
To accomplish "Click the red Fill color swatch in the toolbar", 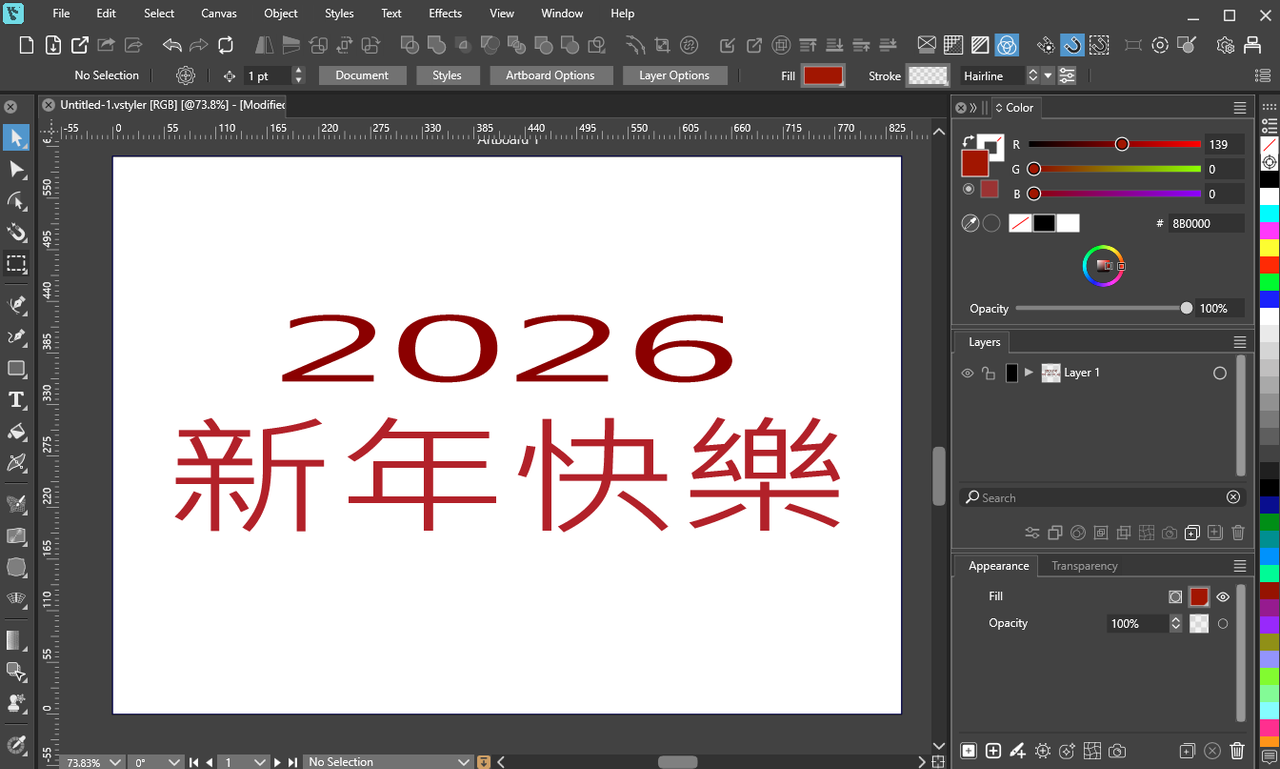I will click(822, 75).
